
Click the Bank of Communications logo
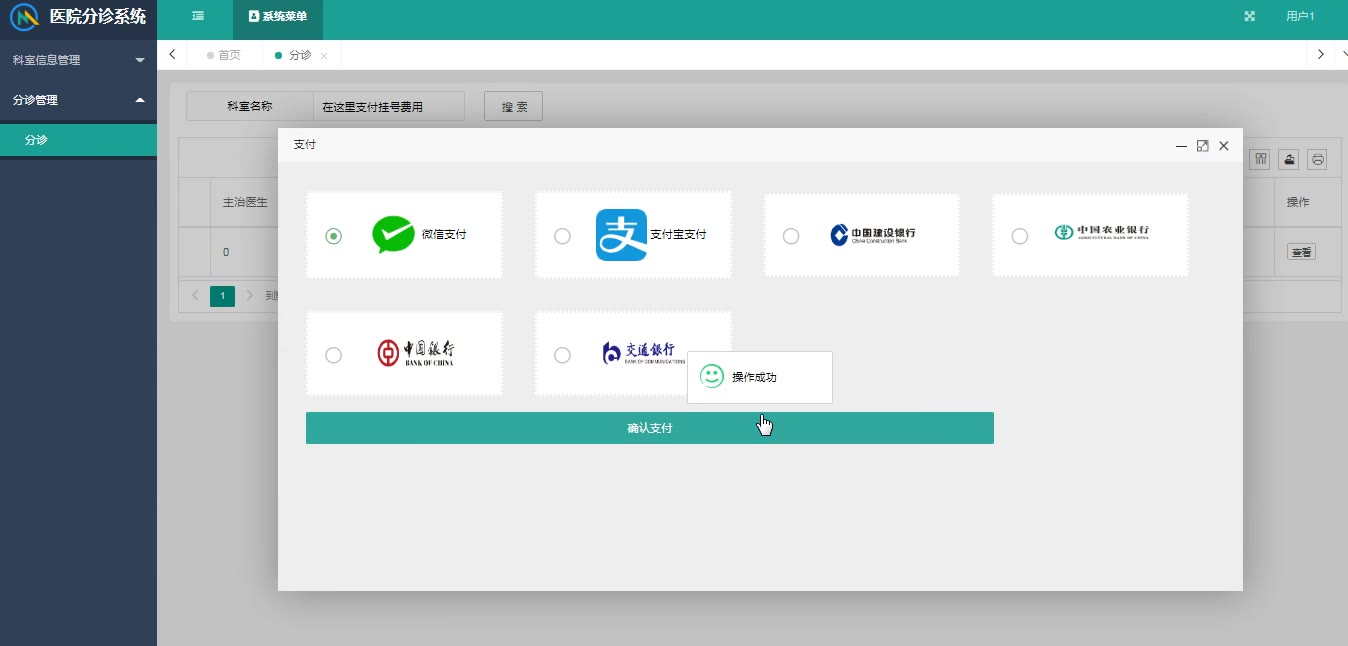pyautogui.click(x=644, y=352)
